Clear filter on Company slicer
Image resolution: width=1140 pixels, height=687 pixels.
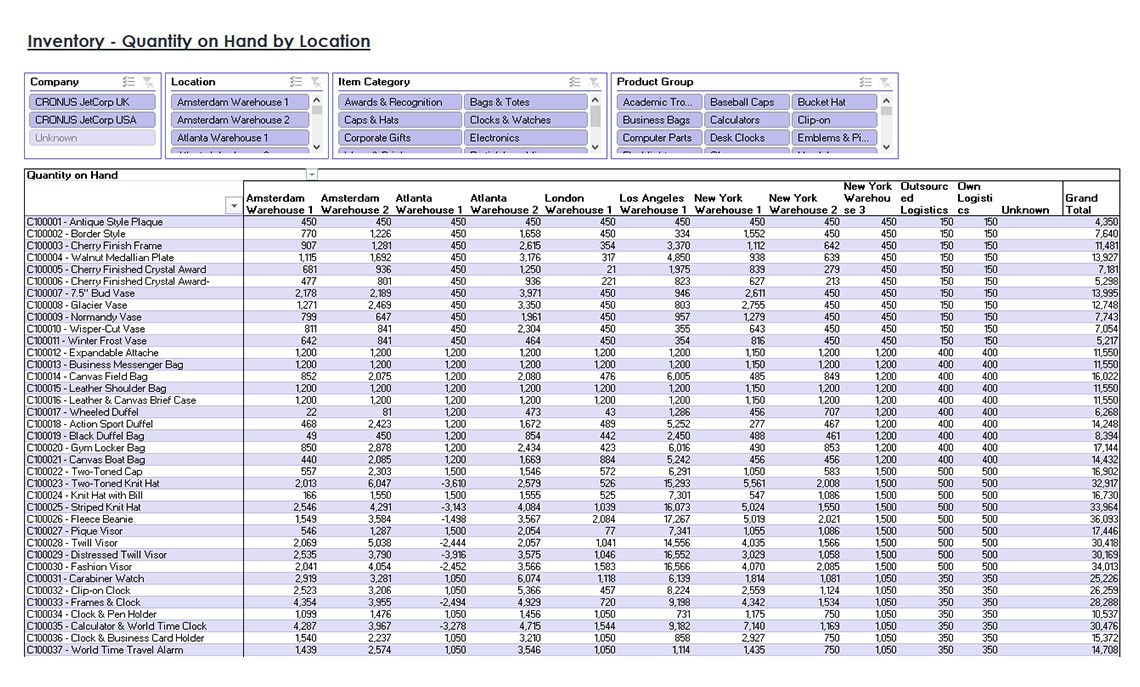click(148, 82)
